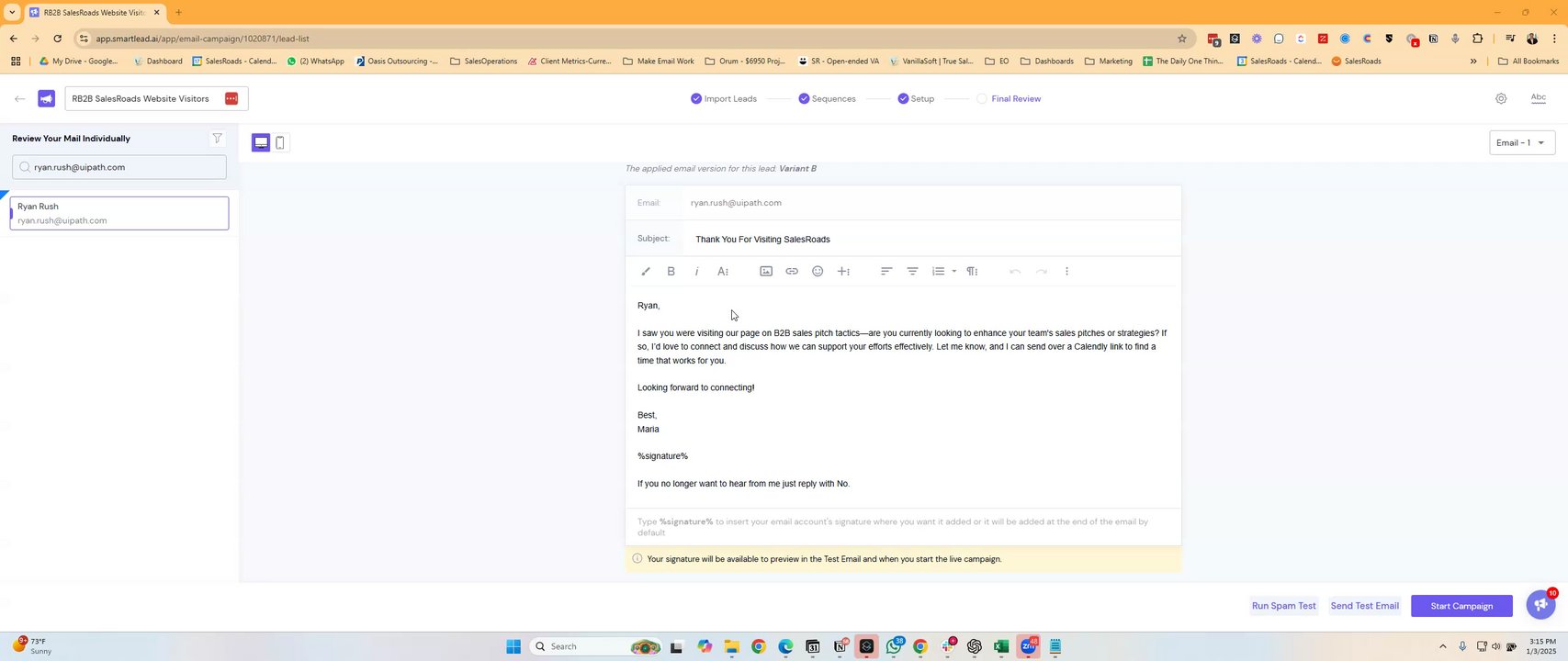Open the insert variable plus menu
Screen dimensions: 1568x661
coord(843,272)
